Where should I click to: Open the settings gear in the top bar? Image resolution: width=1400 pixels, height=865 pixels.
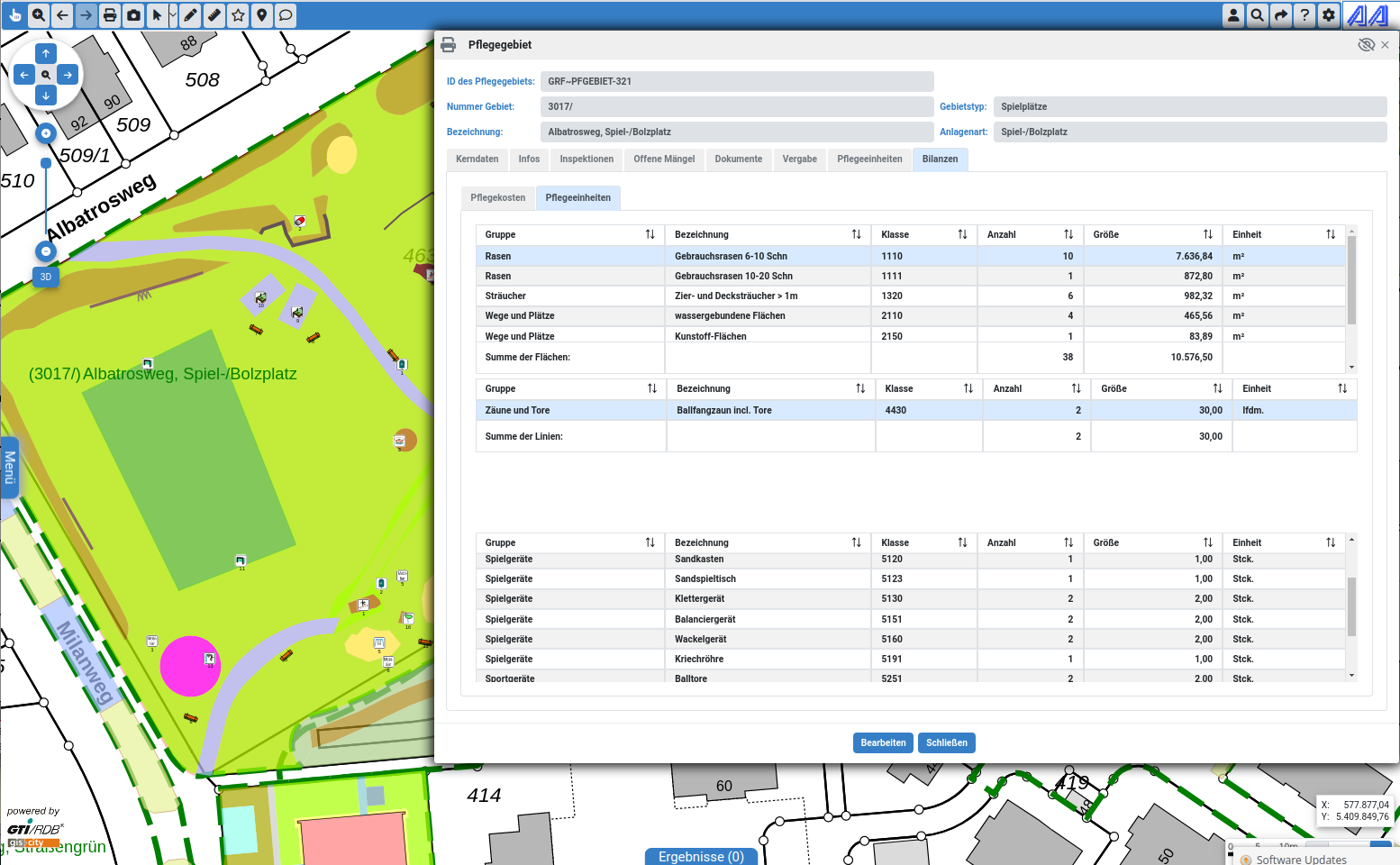[1328, 15]
